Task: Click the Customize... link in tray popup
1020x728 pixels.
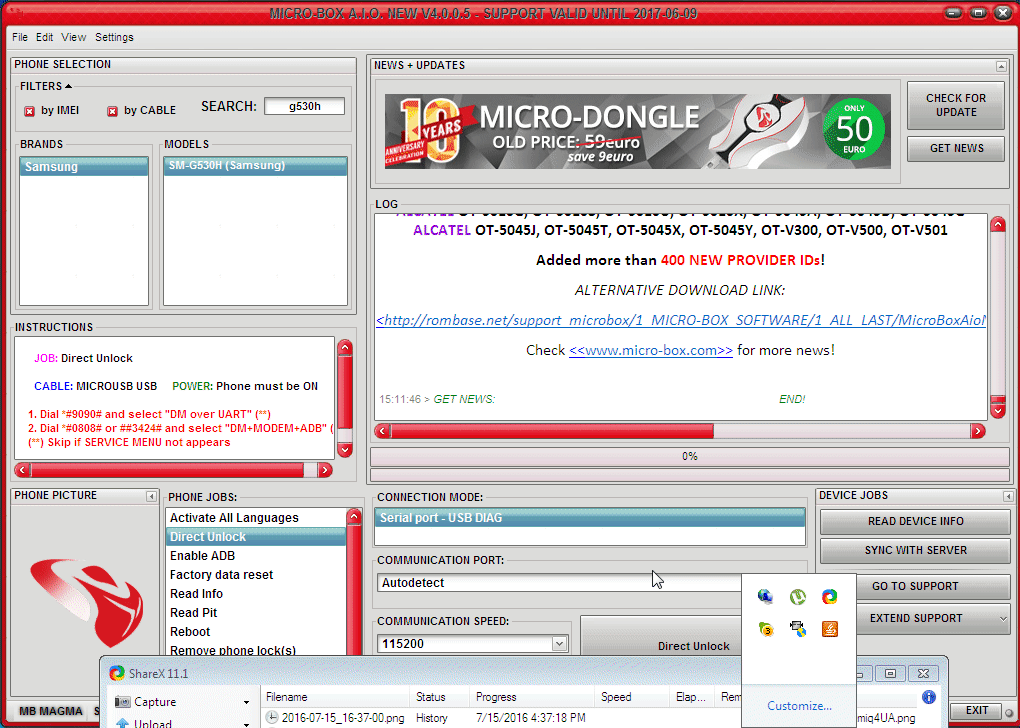Action: pyautogui.click(x=799, y=706)
